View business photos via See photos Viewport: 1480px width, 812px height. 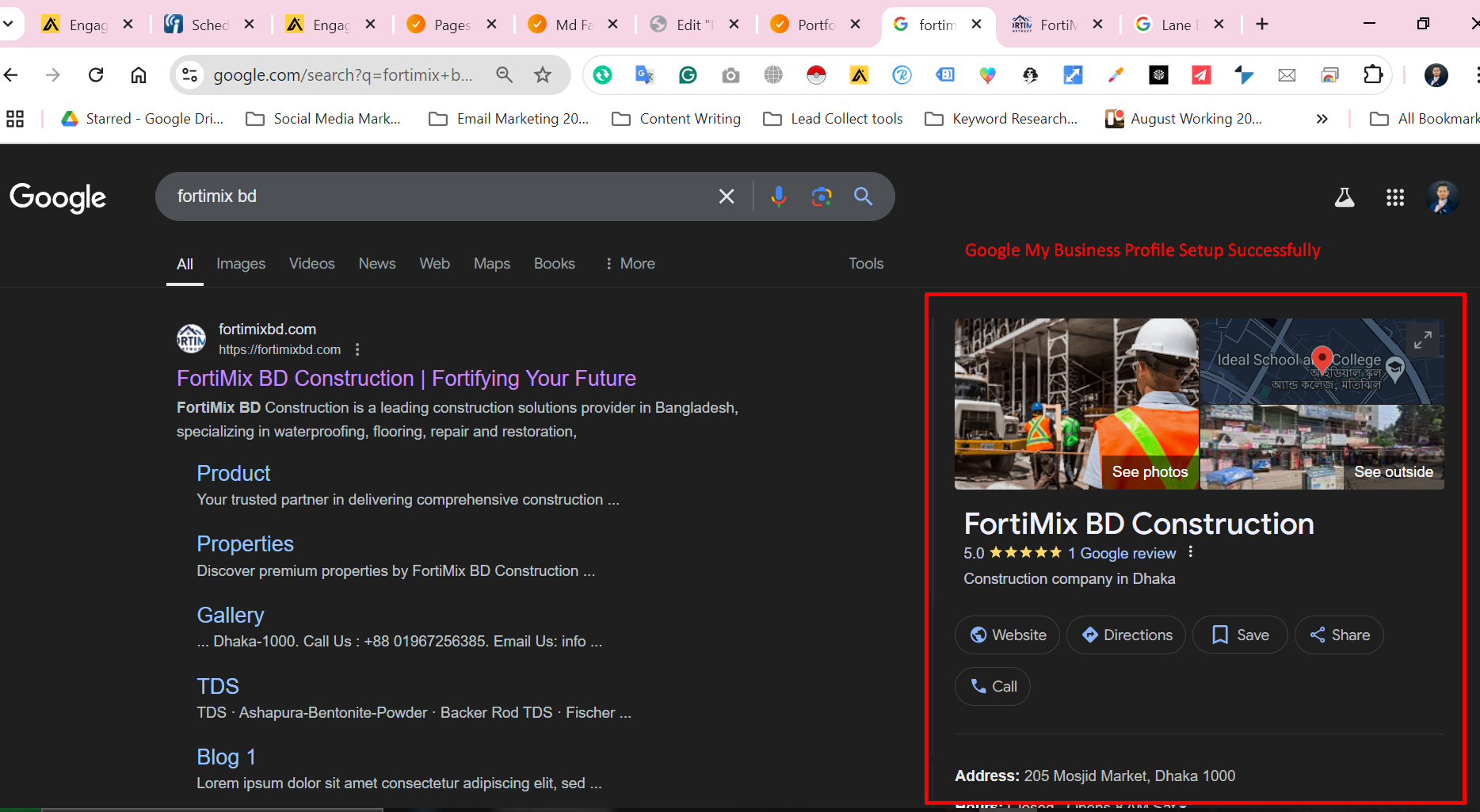(1150, 472)
